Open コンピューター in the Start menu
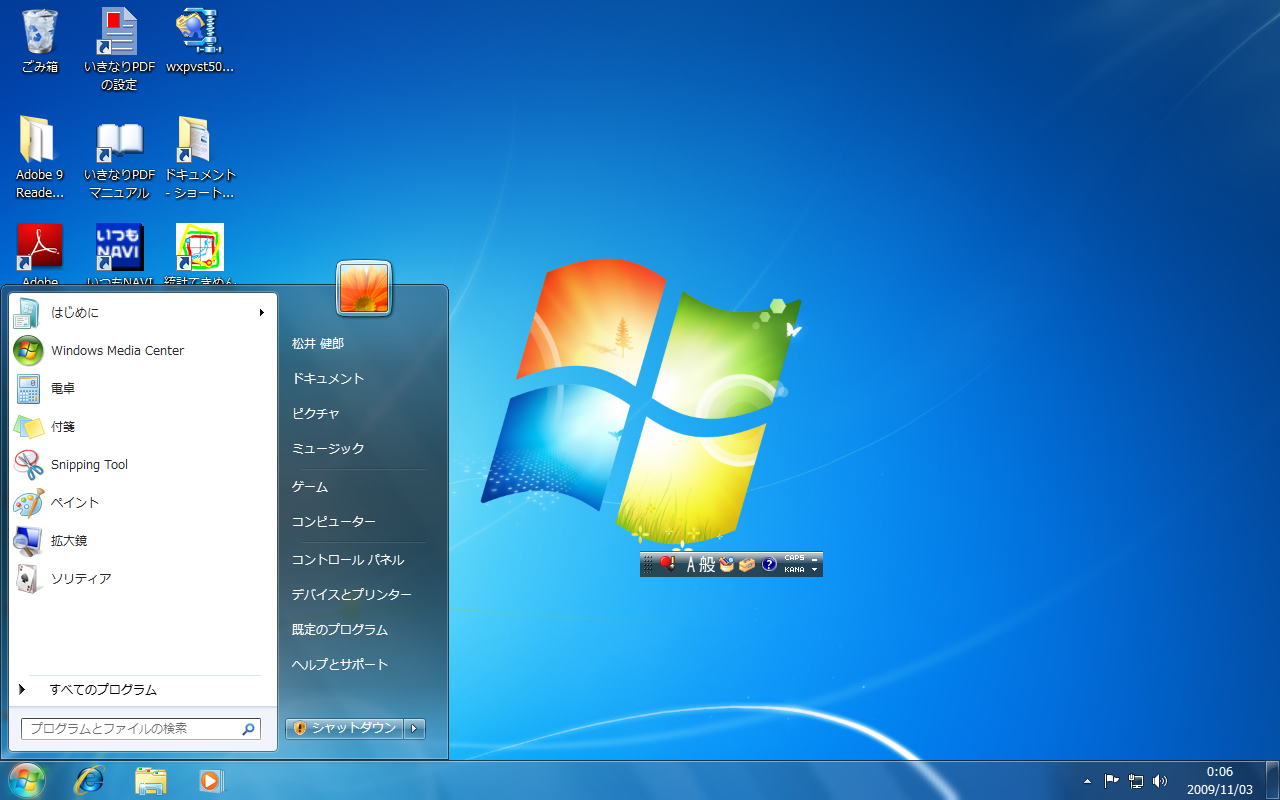1280x800 pixels. (334, 522)
